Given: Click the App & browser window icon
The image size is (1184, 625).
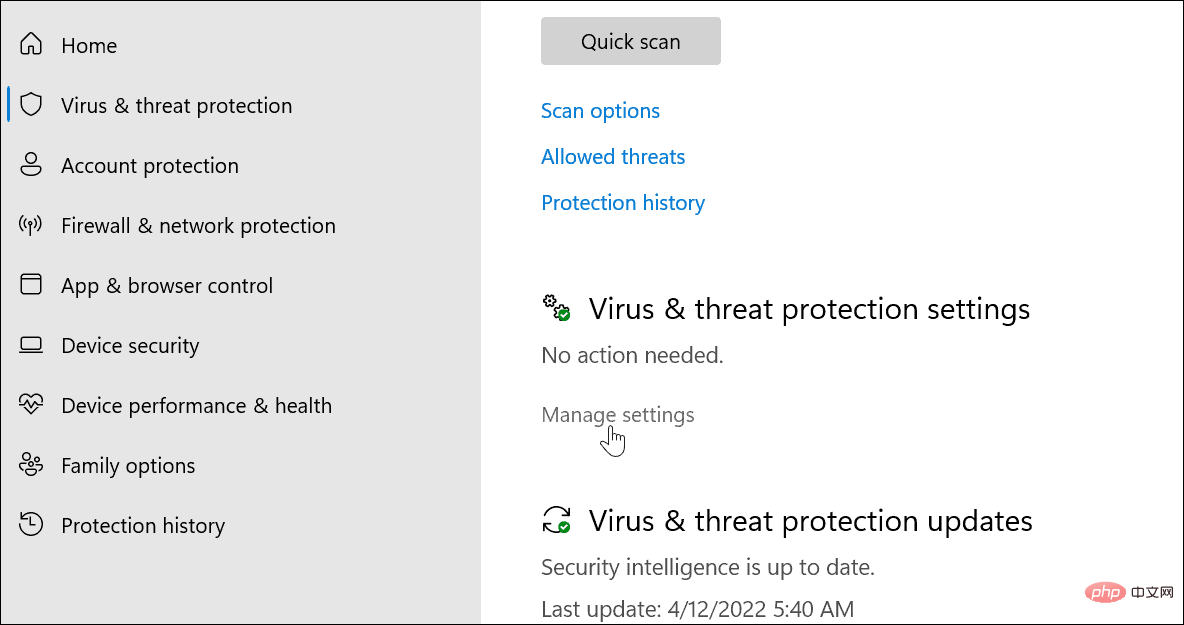Looking at the screenshot, I should [32, 285].
